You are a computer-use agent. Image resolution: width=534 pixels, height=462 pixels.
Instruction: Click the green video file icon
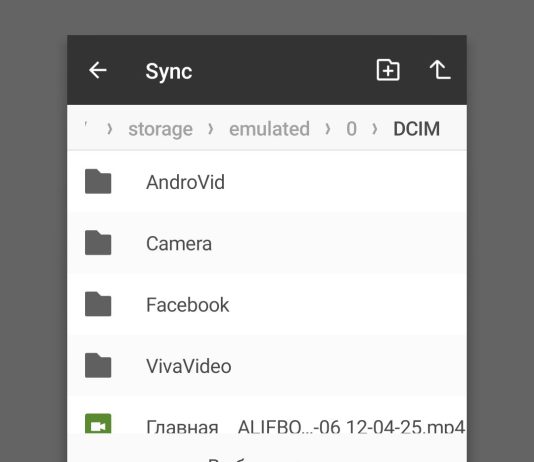(98, 424)
